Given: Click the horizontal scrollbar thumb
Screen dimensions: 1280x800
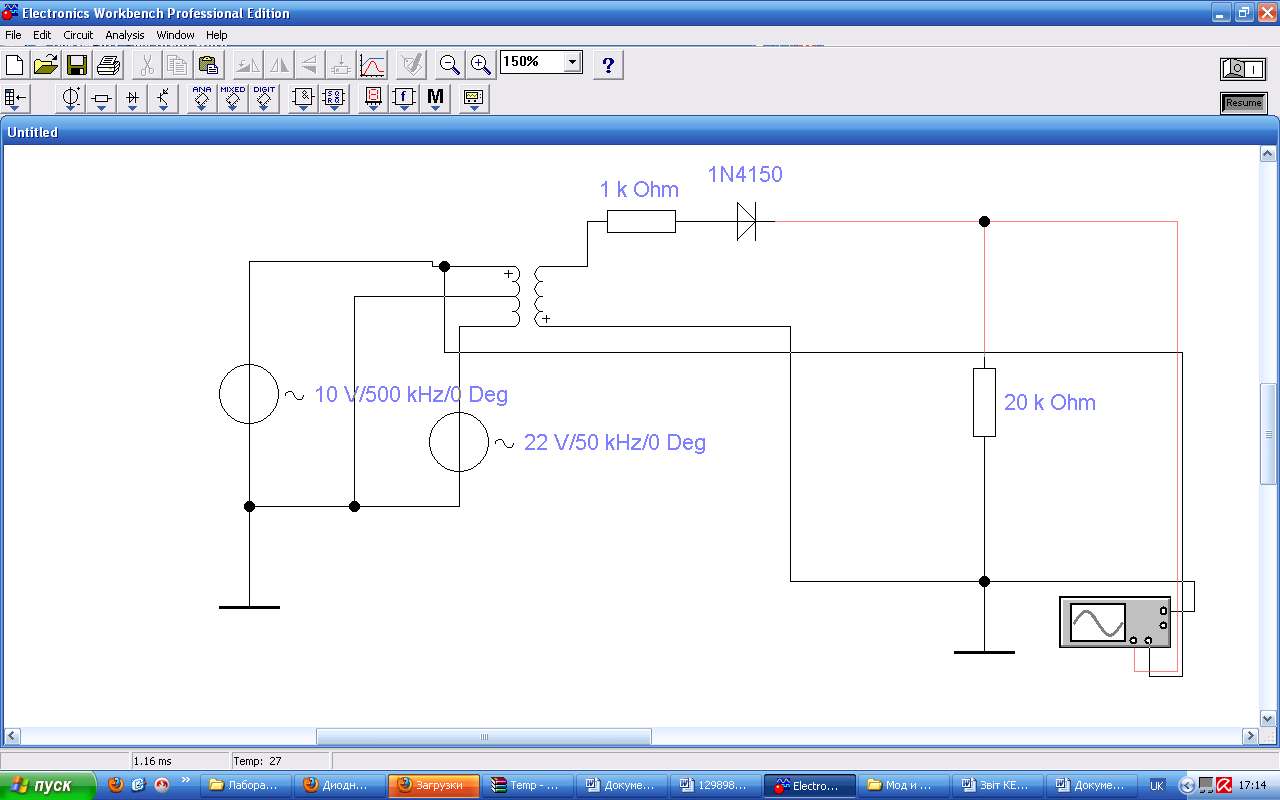Looking at the screenshot, I should coord(484,736).
